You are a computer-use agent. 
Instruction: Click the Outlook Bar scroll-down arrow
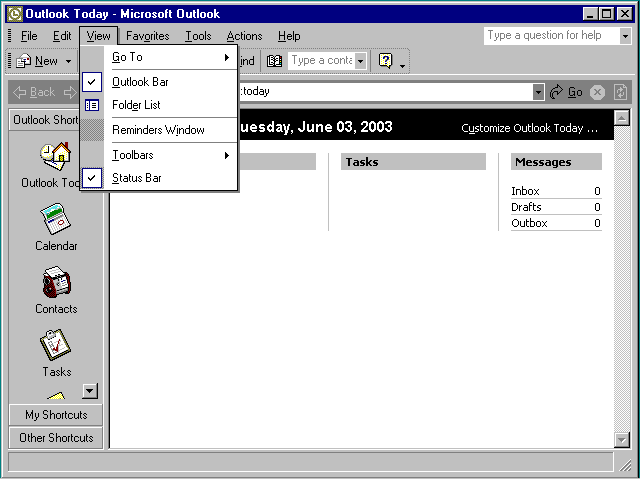pyautogui.click(x=90, y=391)
